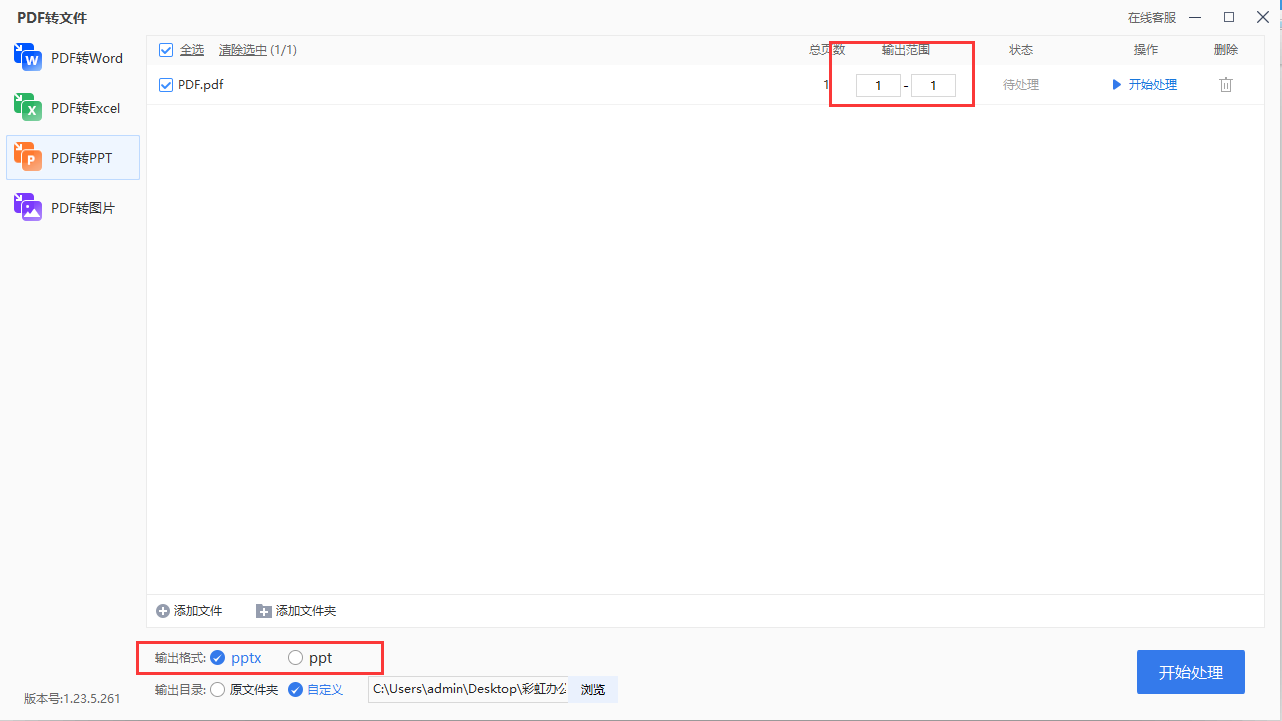Image resolution: width=1282 pixels, height=721 pixels.
Task: Click the folder icon beside 添加文件夹
Action: [x=264, y=611]
